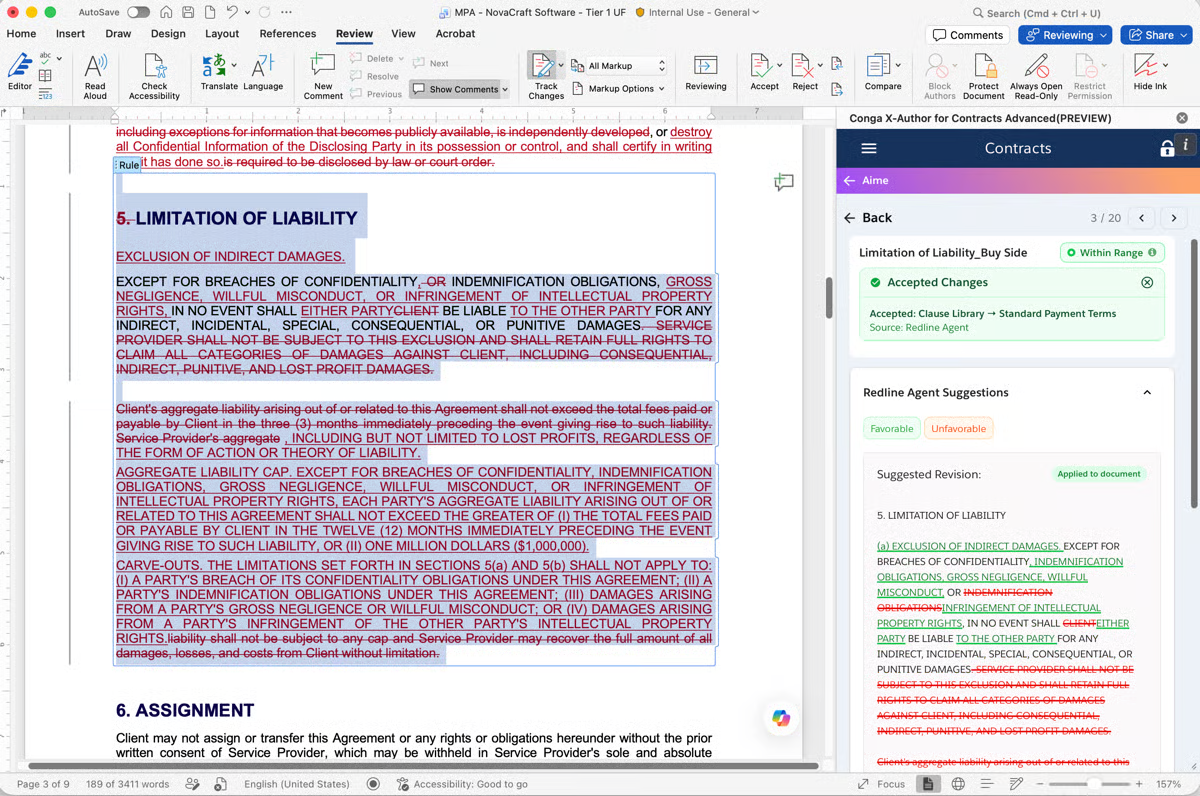Image resolution: width=1200 pixels, height=796 pixels.
Task: Toggle the AutoSave switch
Action: point(138,12)
